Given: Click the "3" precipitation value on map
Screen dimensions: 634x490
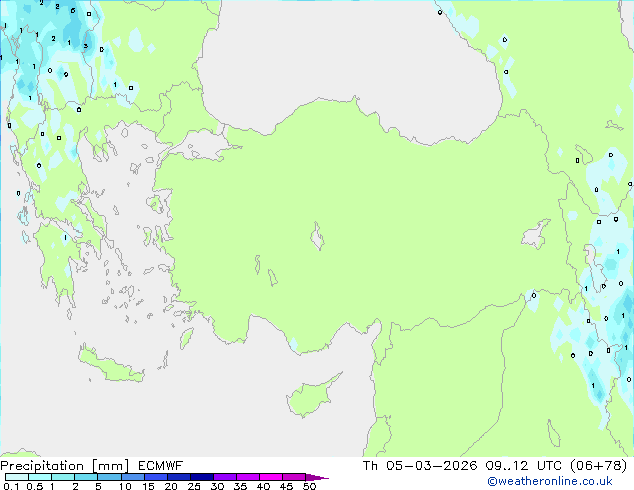Looking at the screenshot, I should pyautogui.click(x=85, y=46).
